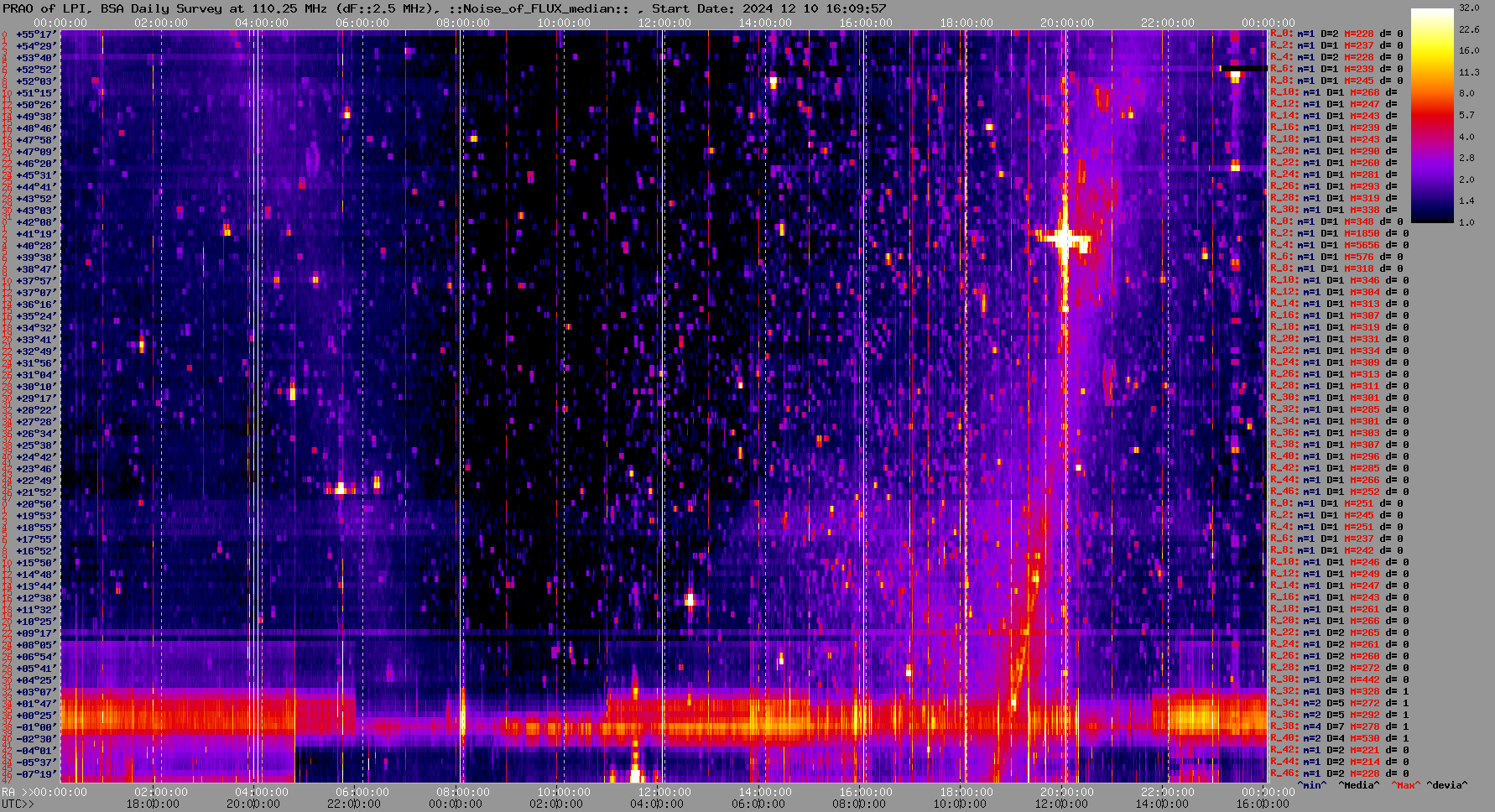Click the flux color scale bar
Screen dimensions: 1495x812
1432,115
